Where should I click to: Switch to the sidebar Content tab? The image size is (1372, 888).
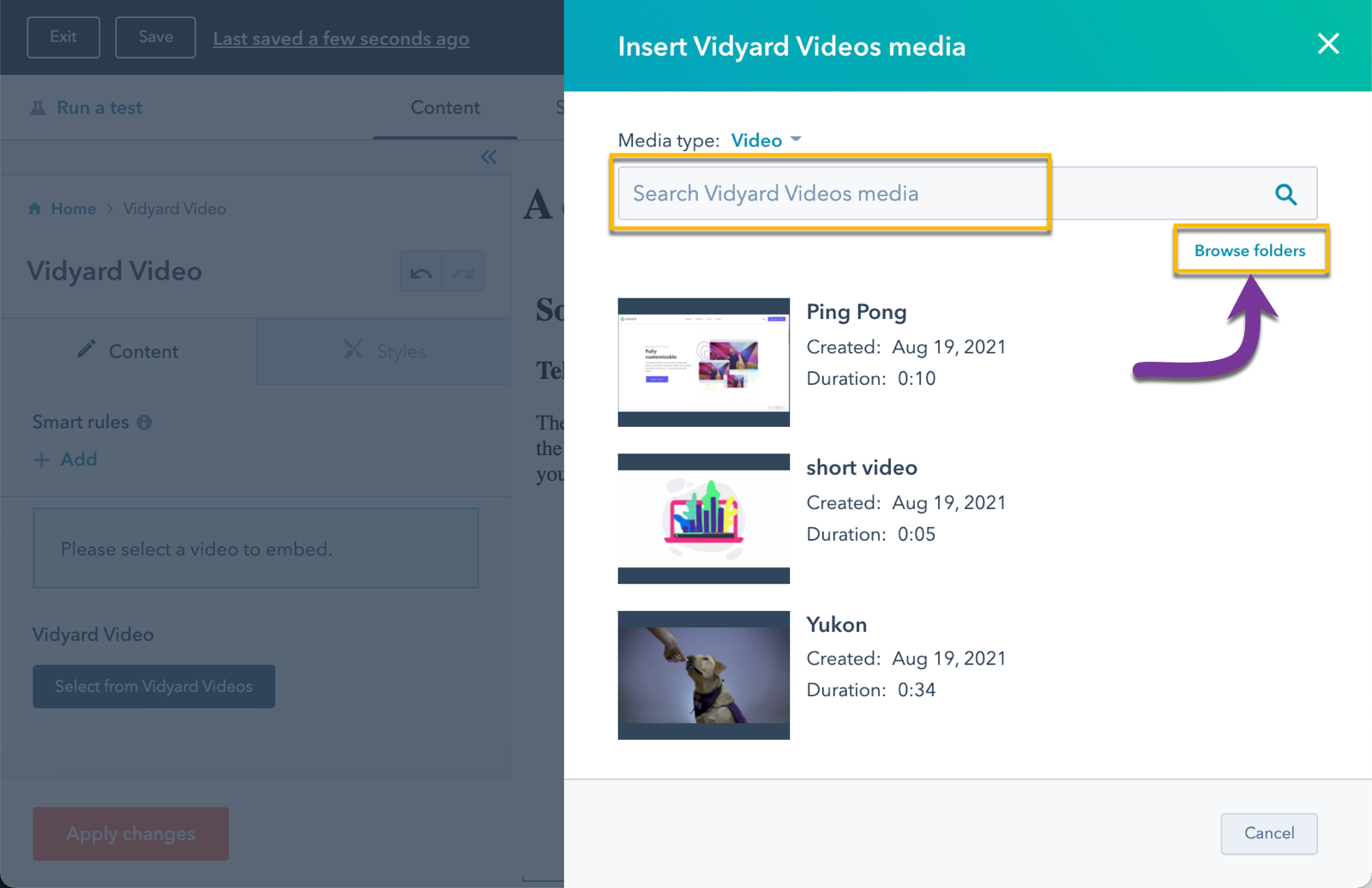coord(129,351)
